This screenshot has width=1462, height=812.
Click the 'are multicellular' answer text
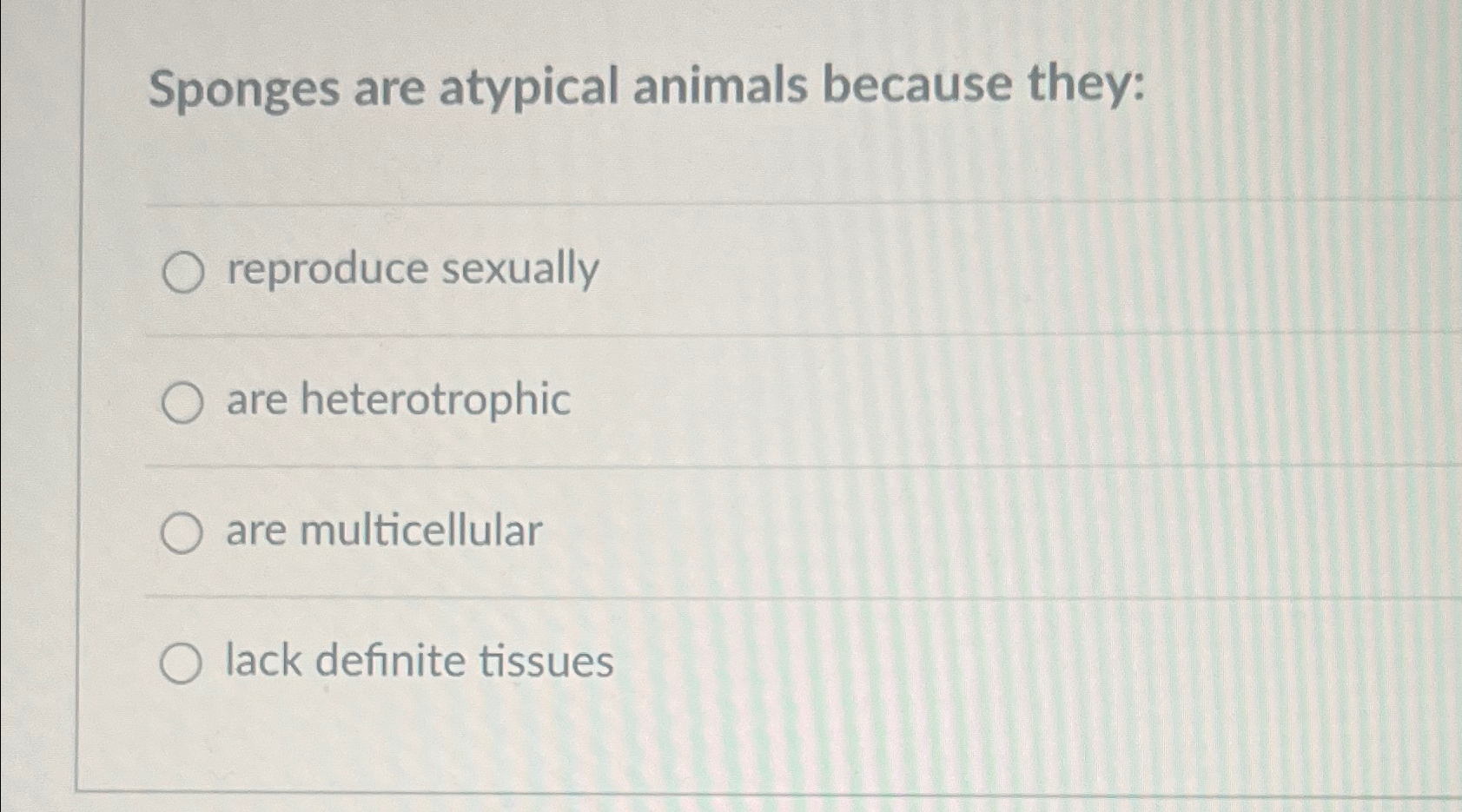tap(382, 531)
